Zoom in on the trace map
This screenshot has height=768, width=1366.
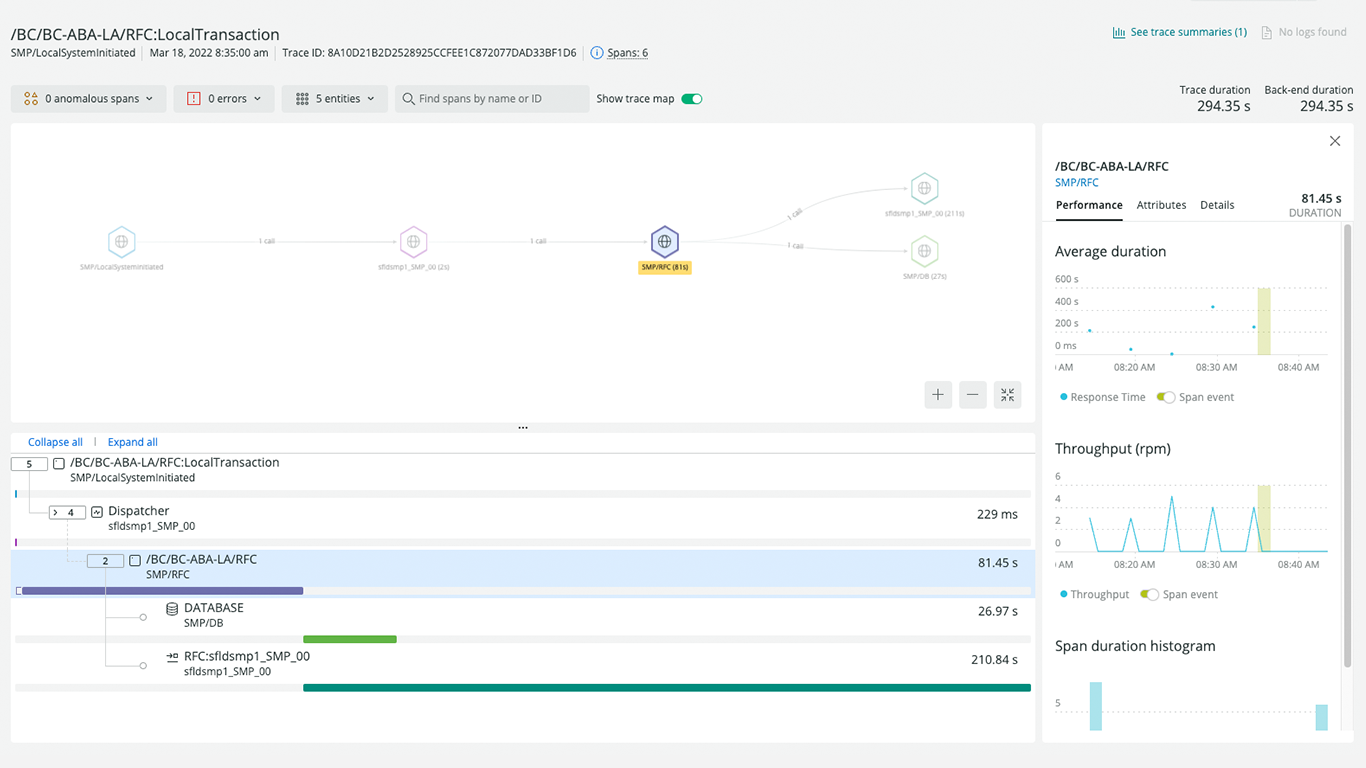click(938, 395)
